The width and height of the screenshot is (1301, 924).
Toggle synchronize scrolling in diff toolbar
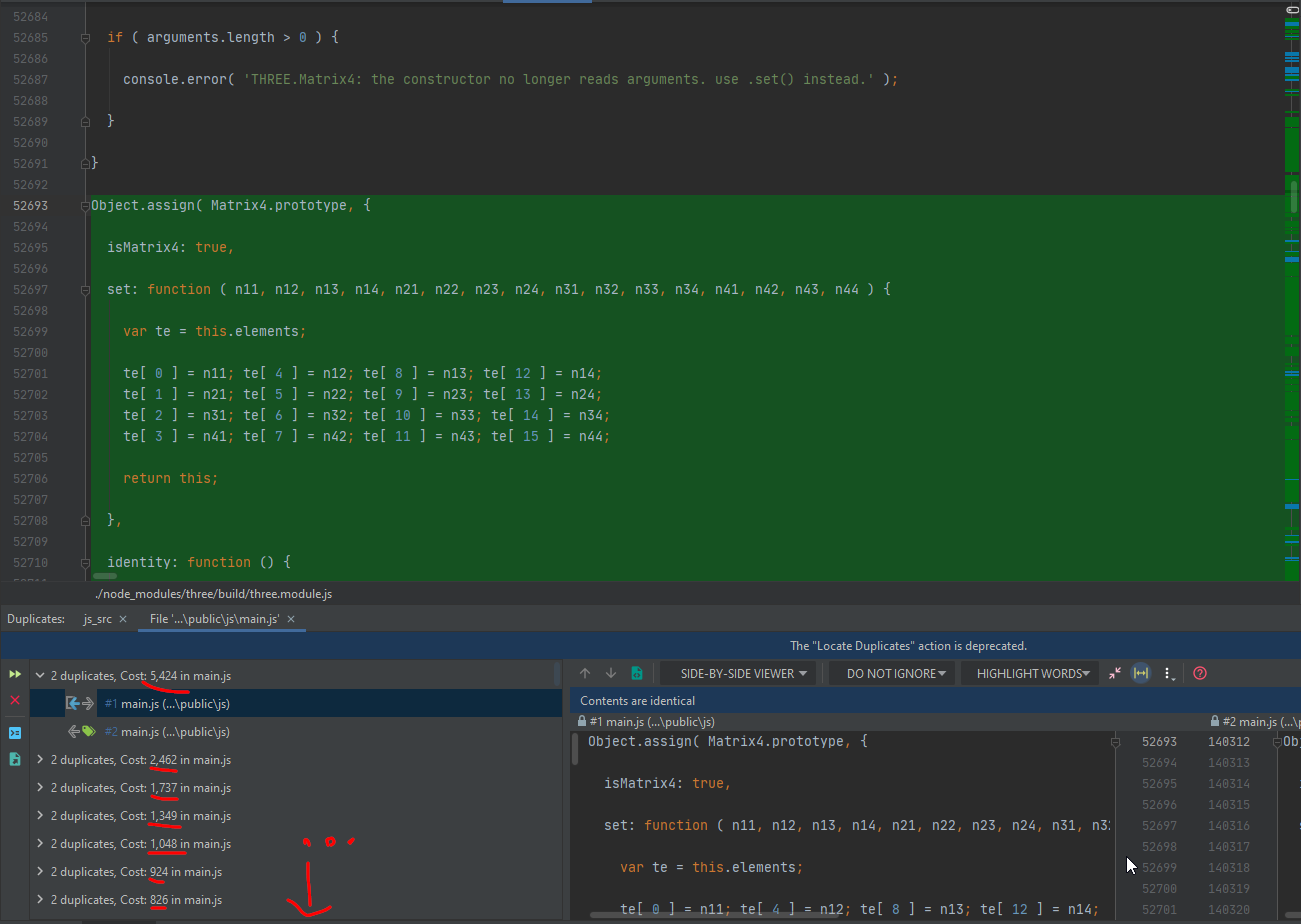1140,674
